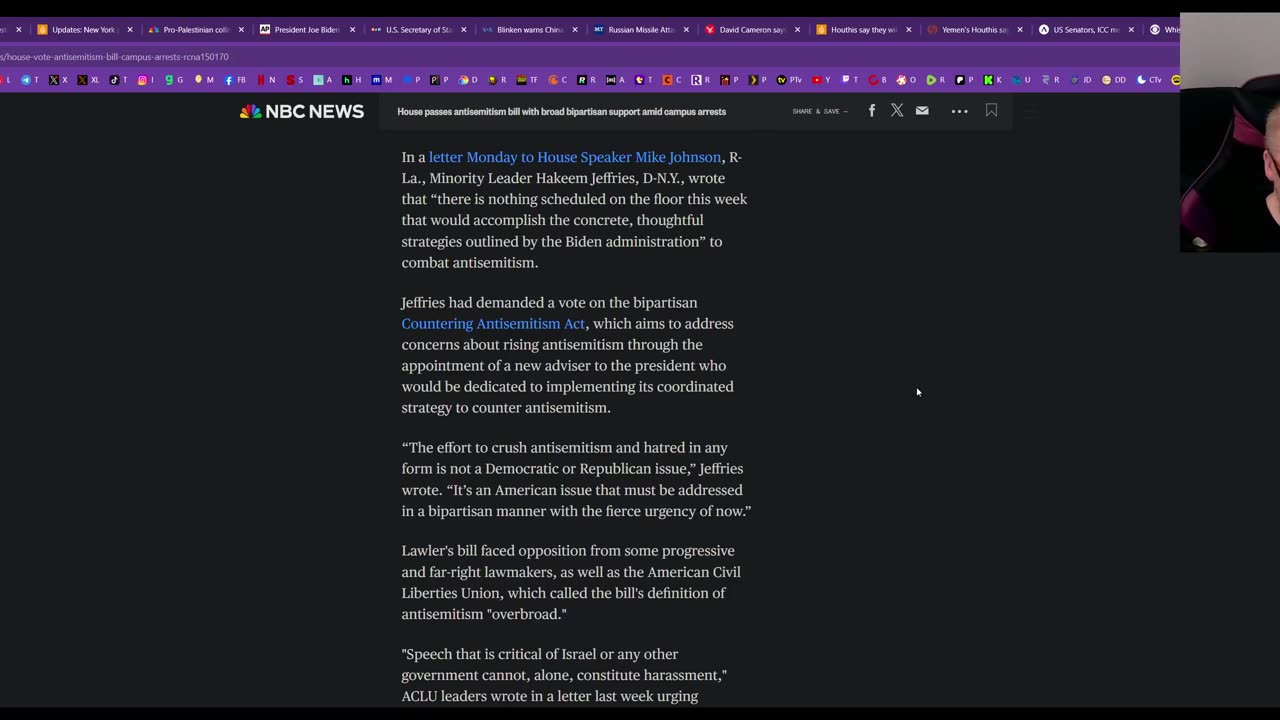The height and width of the screenshot is (720, 1280).
Task: Close the David Cameron says tab
Action: point(797,30)
